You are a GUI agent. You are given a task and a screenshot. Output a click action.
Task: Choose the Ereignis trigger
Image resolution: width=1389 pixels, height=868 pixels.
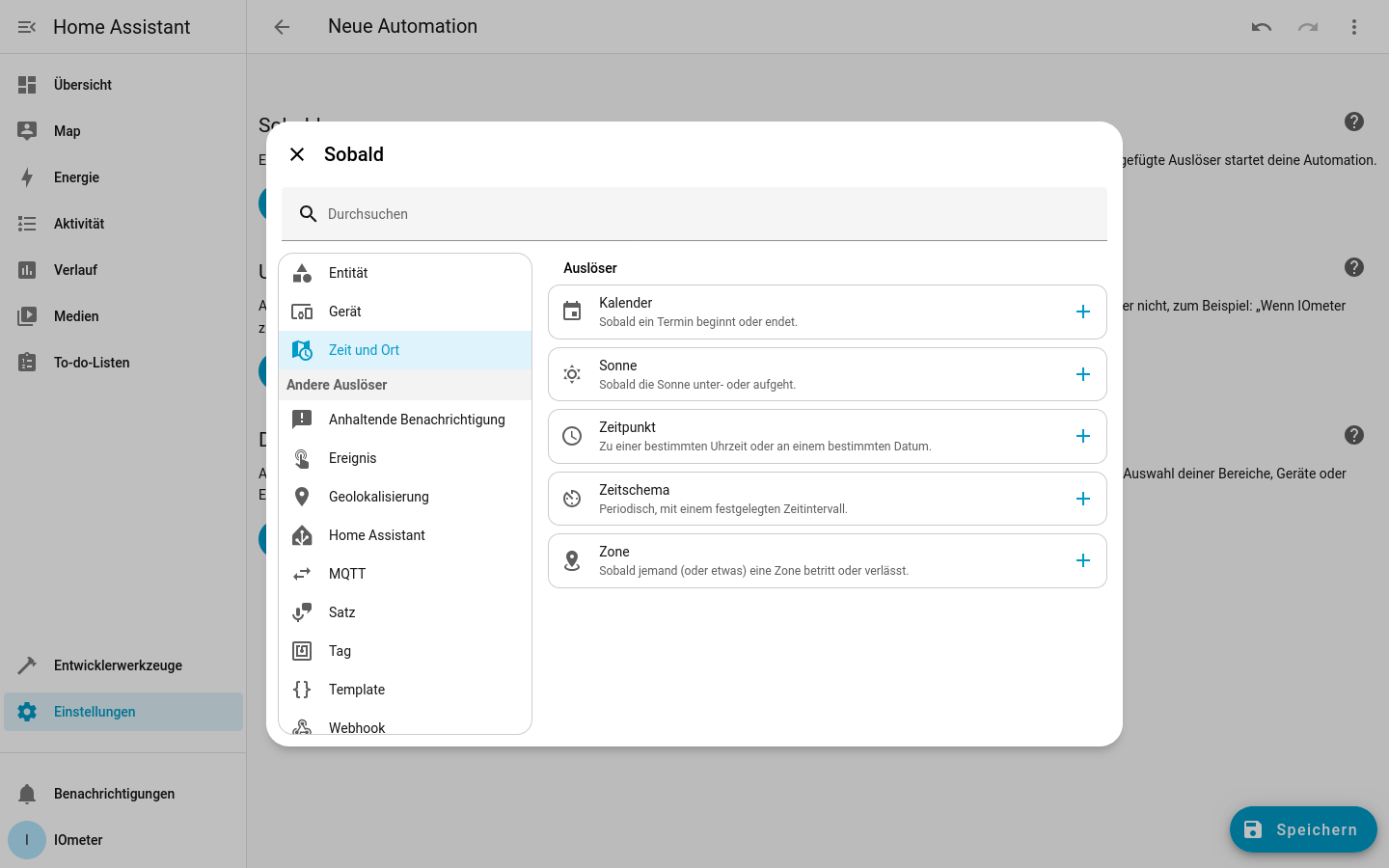(405, 458)
